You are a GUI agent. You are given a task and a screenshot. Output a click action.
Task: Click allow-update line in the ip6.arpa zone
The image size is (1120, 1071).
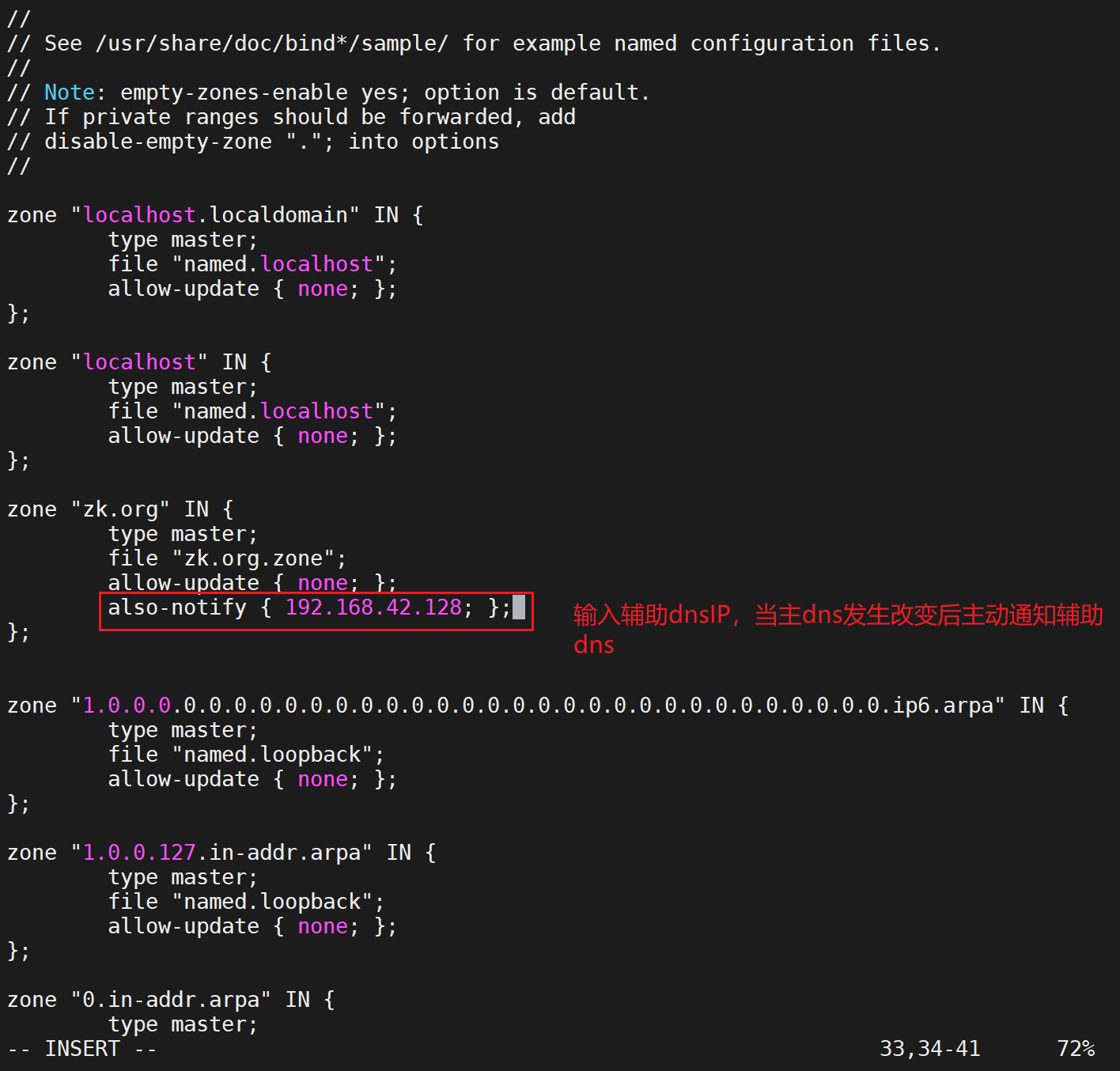[x=252, y=779]
